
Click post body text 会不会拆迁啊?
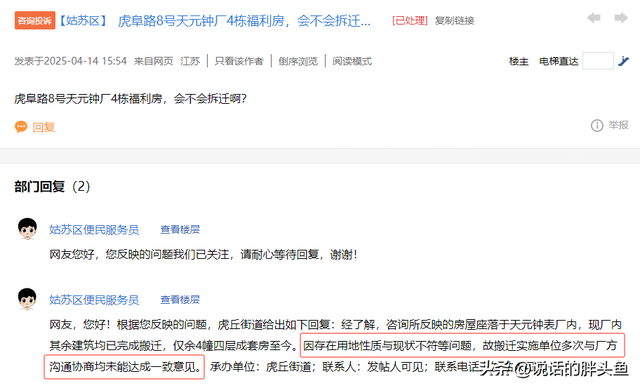(x=210, y=99)
